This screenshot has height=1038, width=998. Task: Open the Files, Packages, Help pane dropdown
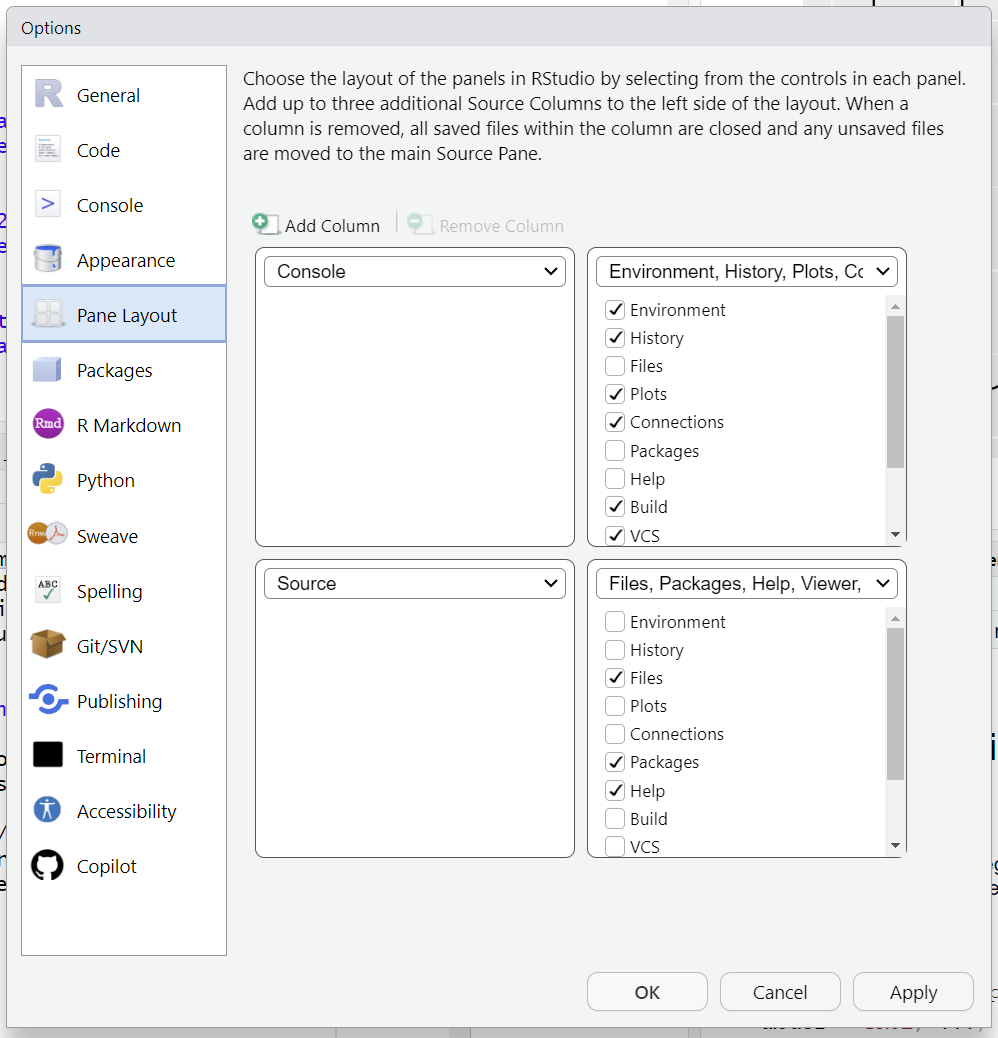click(747, 583)
